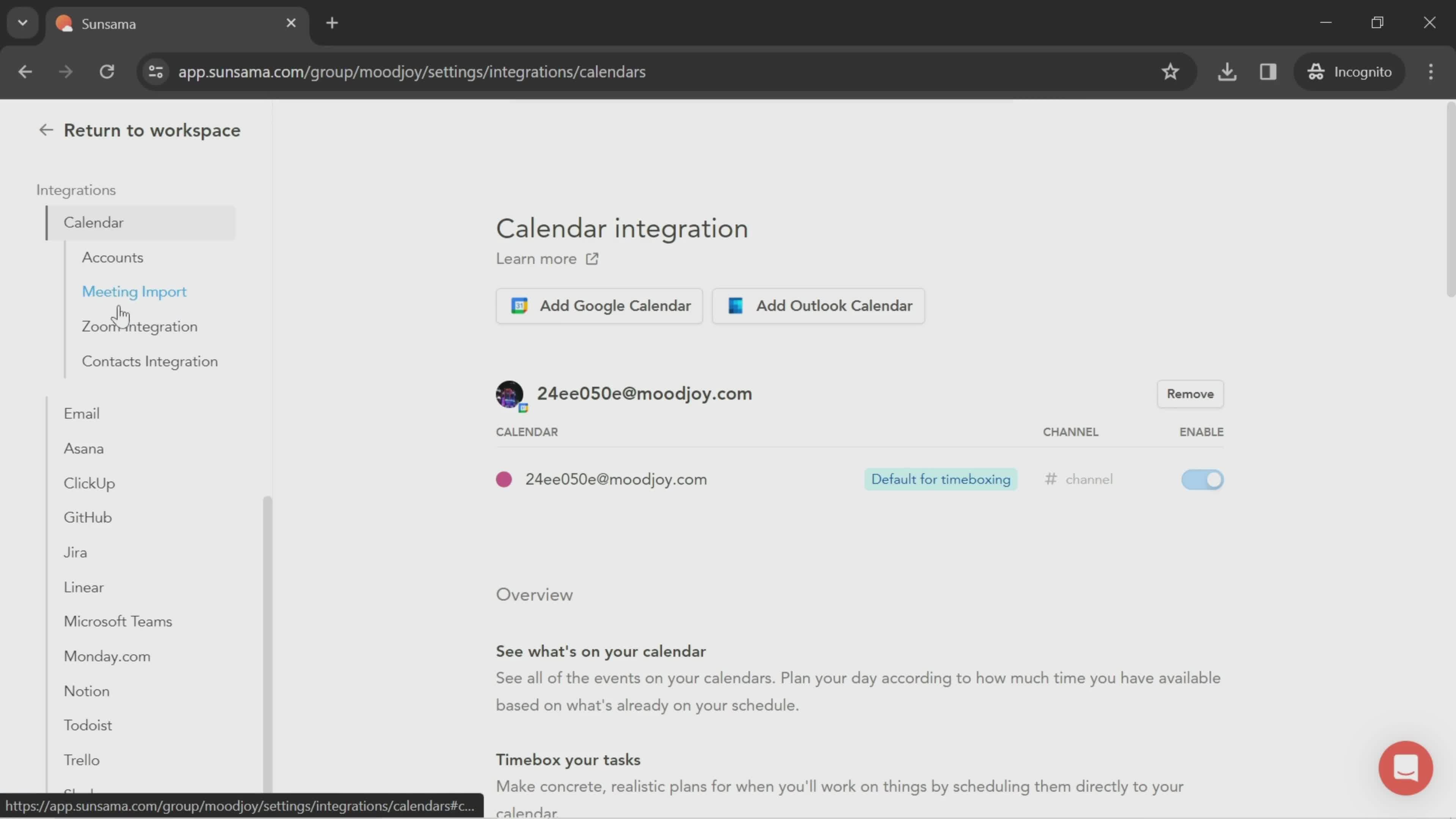This screenshot has width=1456, height=819.
Task: Open the browser downloads icon
Action: [1227, 72]
